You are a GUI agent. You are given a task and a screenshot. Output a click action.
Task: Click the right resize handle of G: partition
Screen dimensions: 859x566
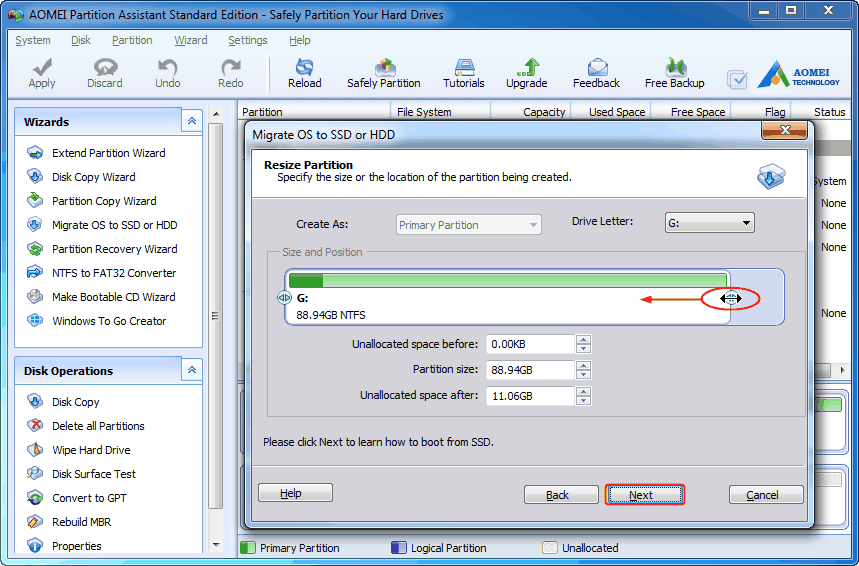tap(731, 299)
